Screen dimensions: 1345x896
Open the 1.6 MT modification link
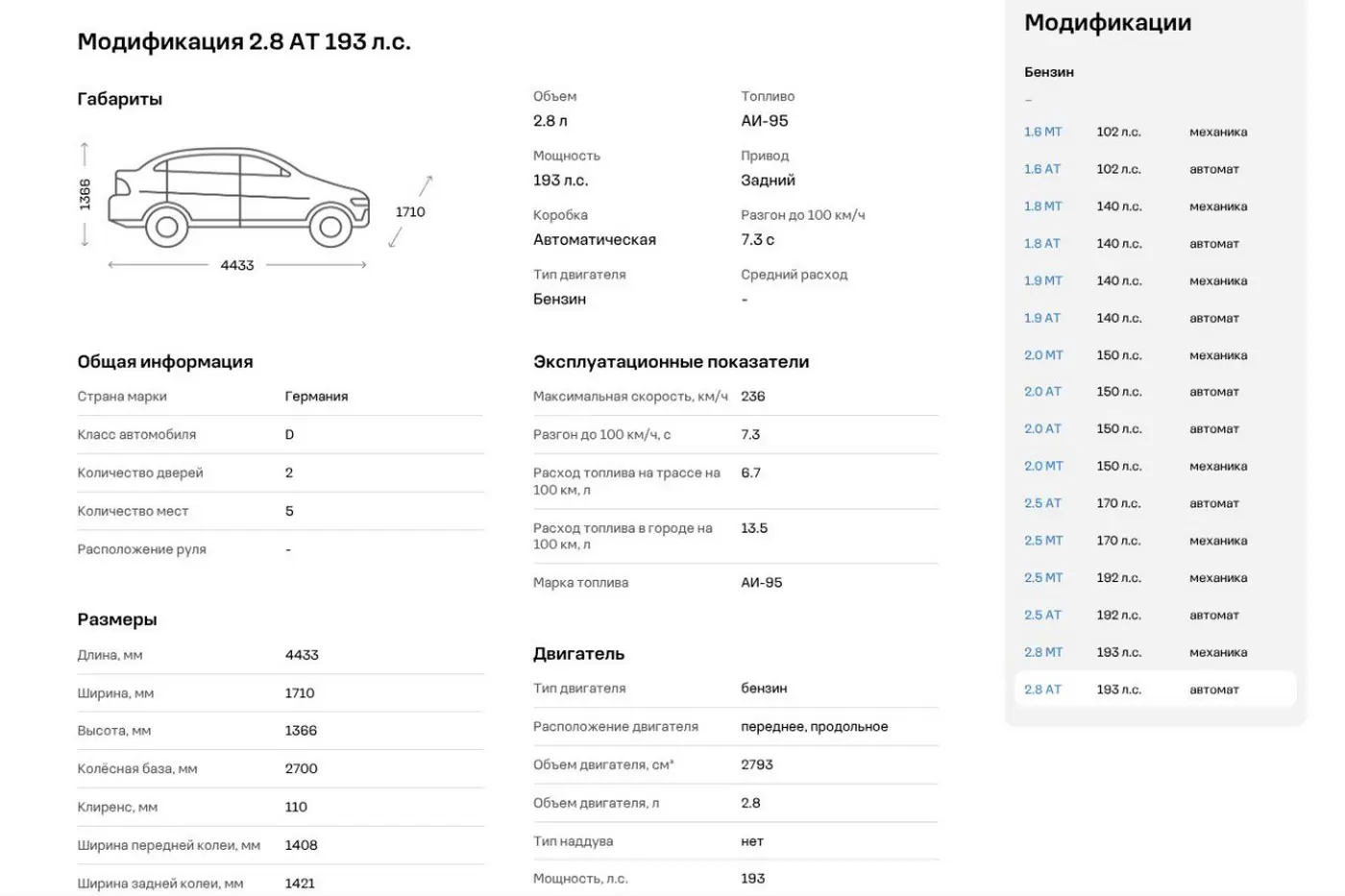point(1042,132)
